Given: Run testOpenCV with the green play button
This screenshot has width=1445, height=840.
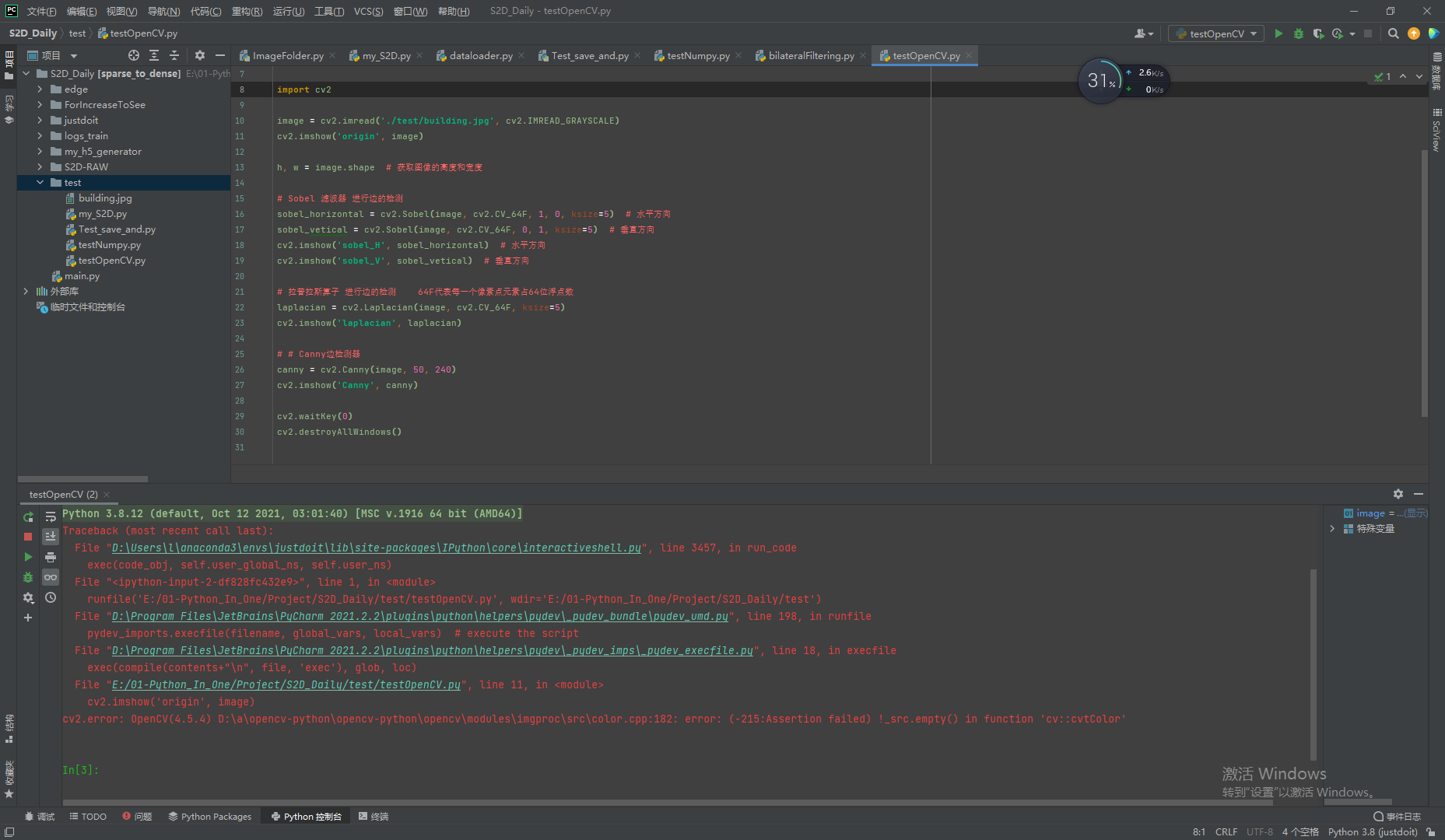Looking at the screenshot, I should [1278, 33].
